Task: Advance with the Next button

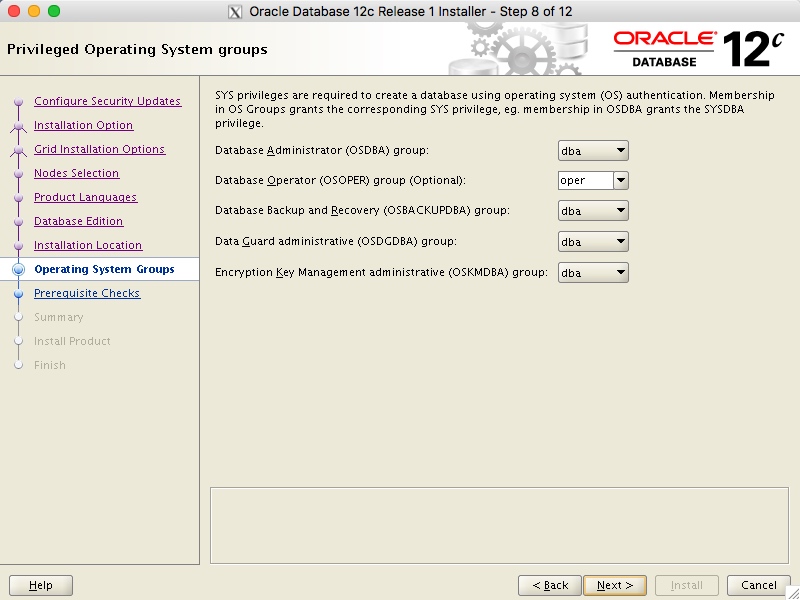Action: pos(614,585)
